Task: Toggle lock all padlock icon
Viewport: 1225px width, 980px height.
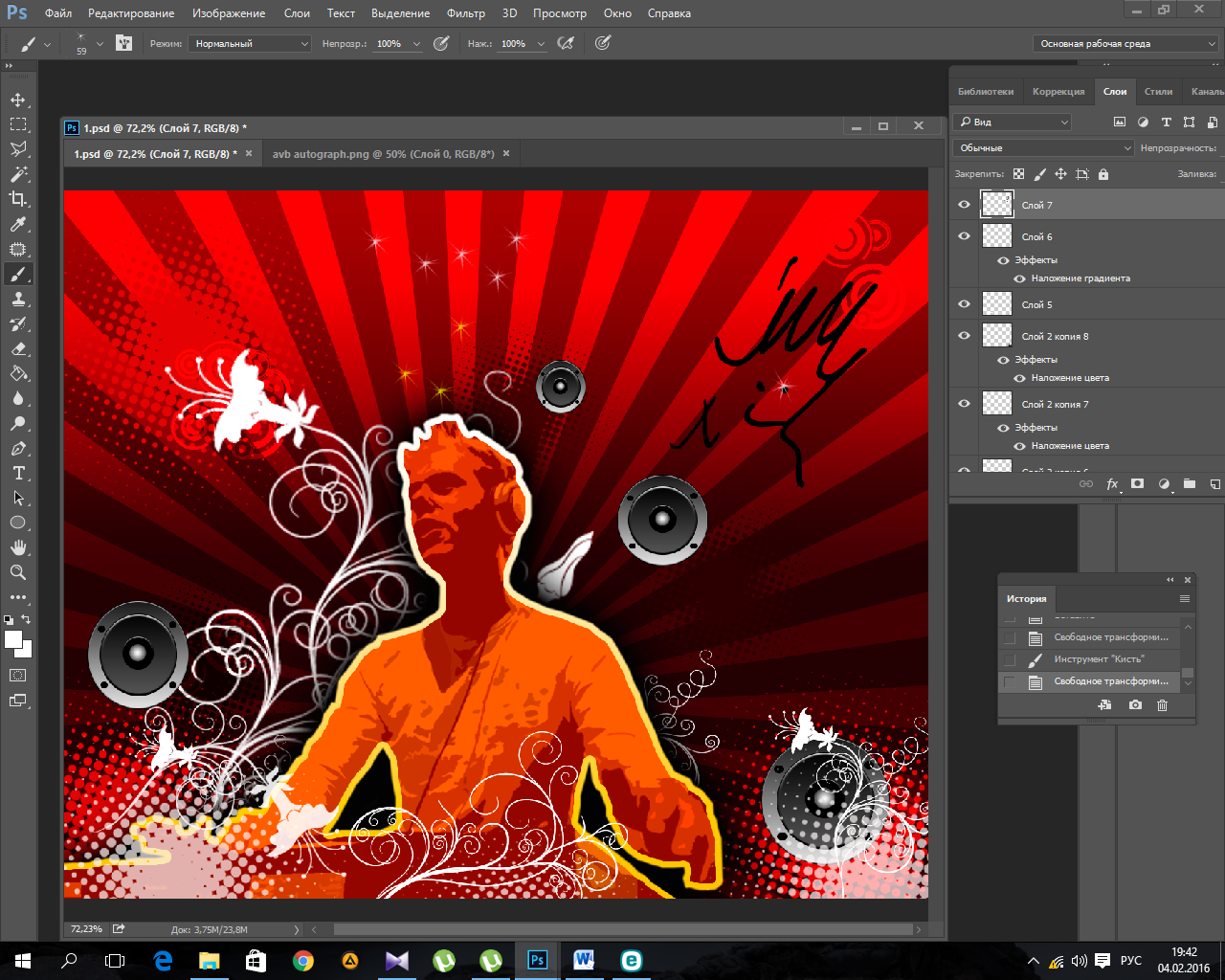Action: [1103, 174]
